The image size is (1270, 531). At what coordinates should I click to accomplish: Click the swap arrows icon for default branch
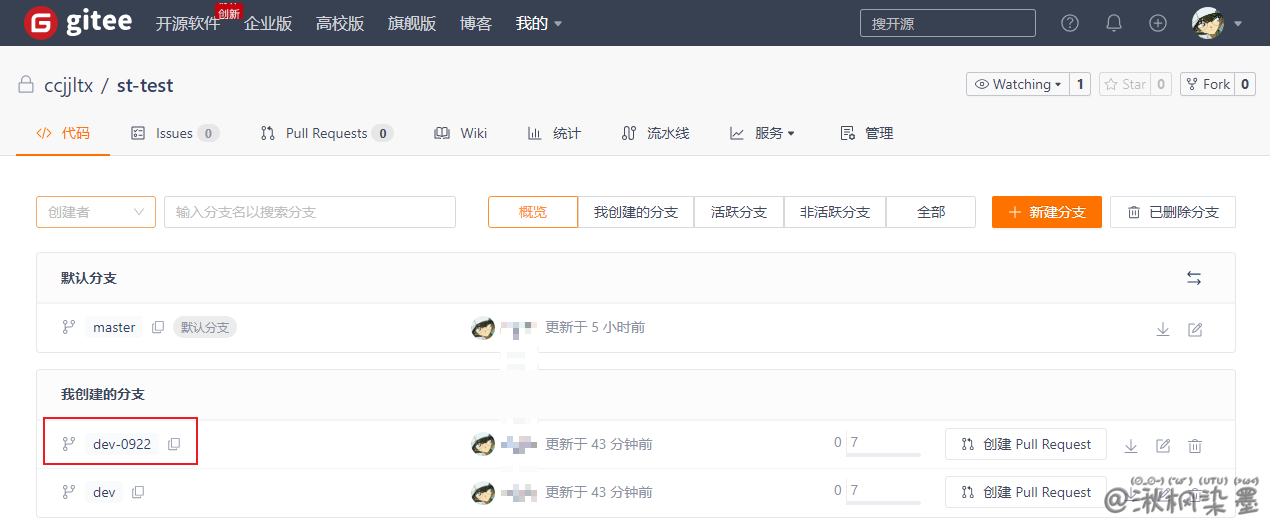tap(1194, 278)
